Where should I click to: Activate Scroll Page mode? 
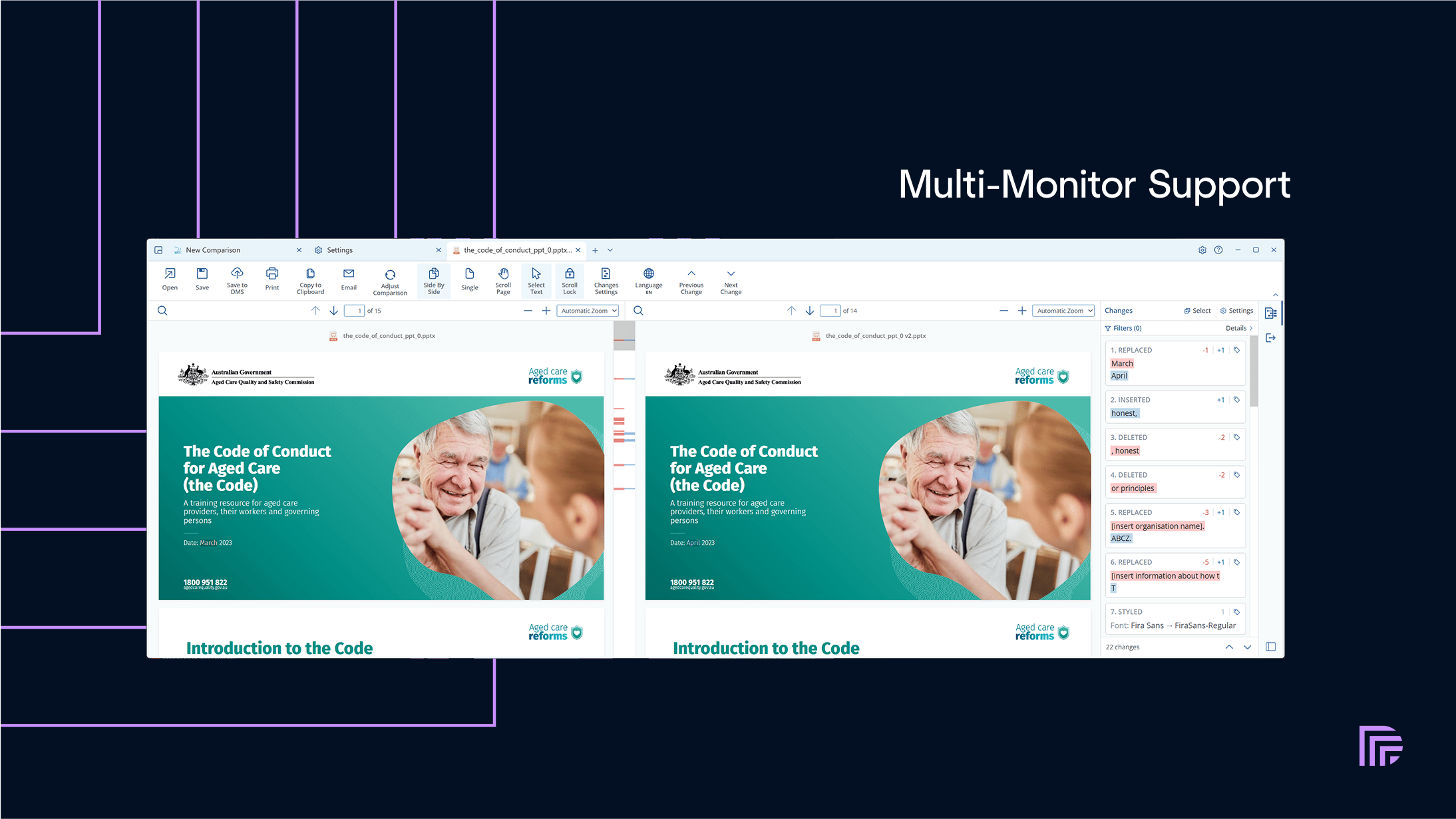[x=503, y=280]
